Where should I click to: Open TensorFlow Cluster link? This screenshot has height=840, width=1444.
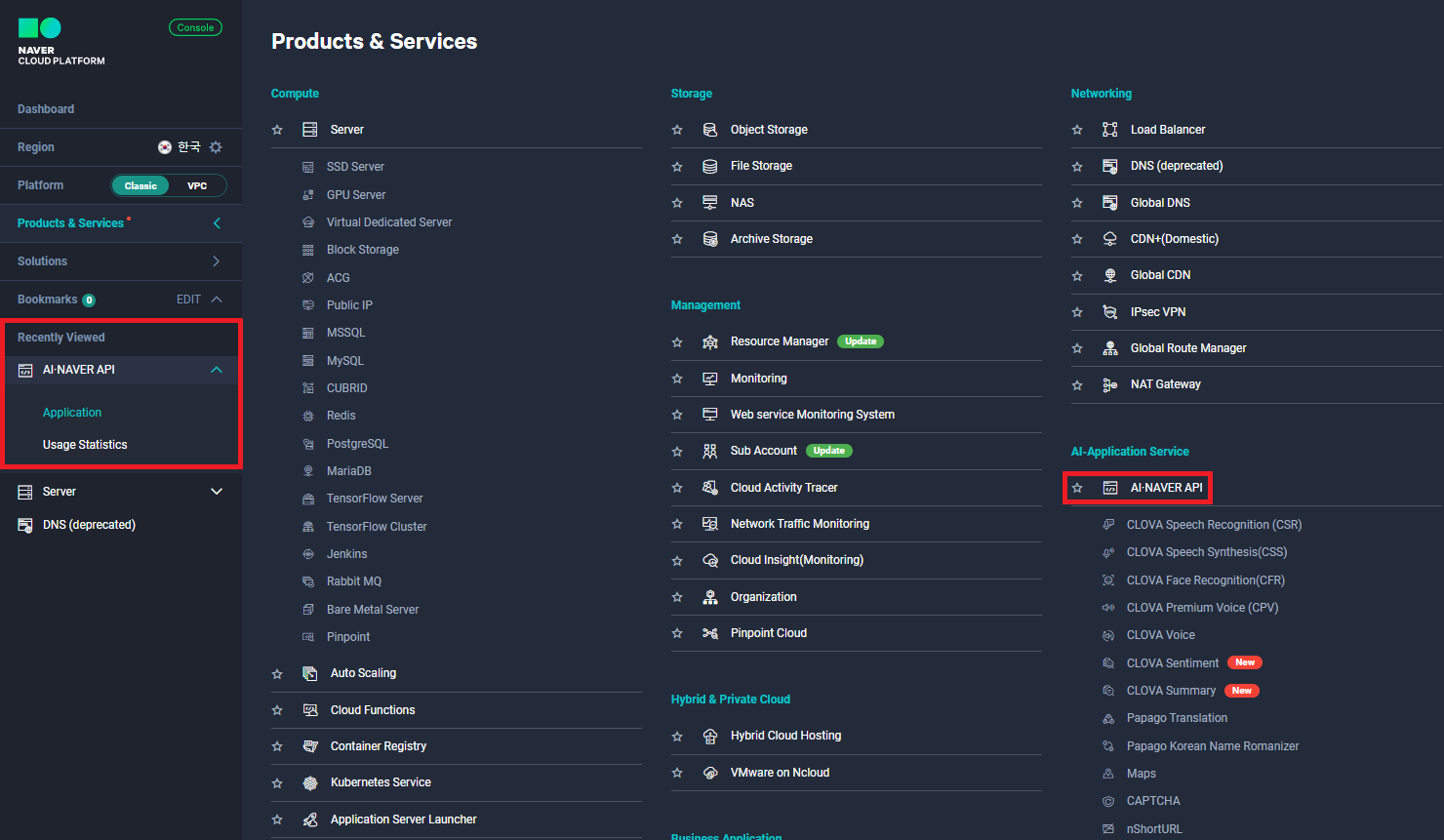377,527
